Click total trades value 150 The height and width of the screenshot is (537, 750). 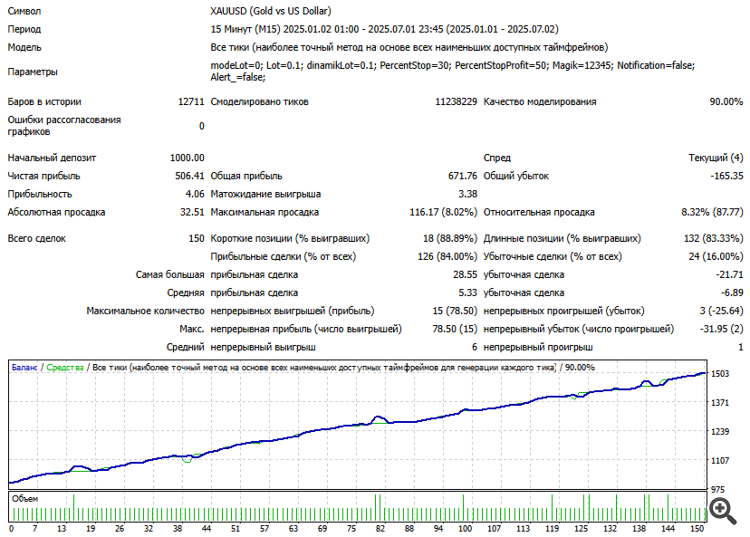point(196,239)
